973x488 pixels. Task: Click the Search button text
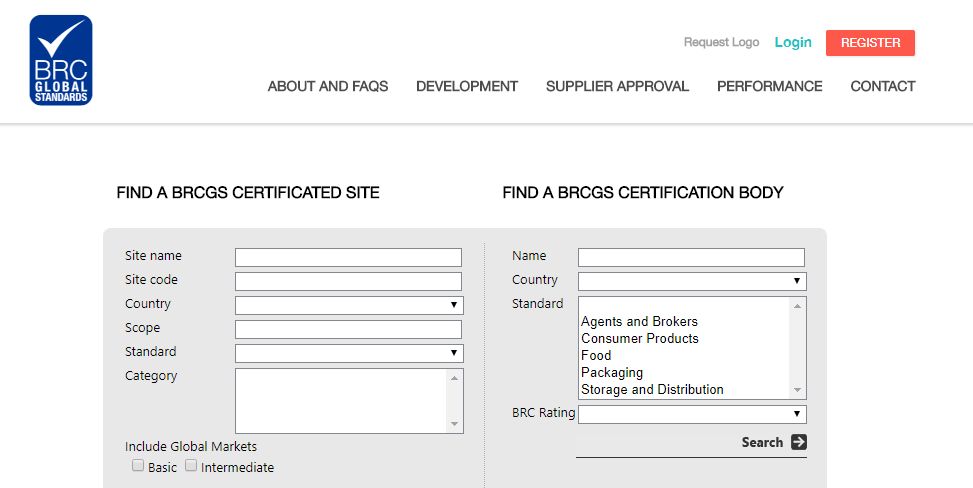(x=762, y=442)
